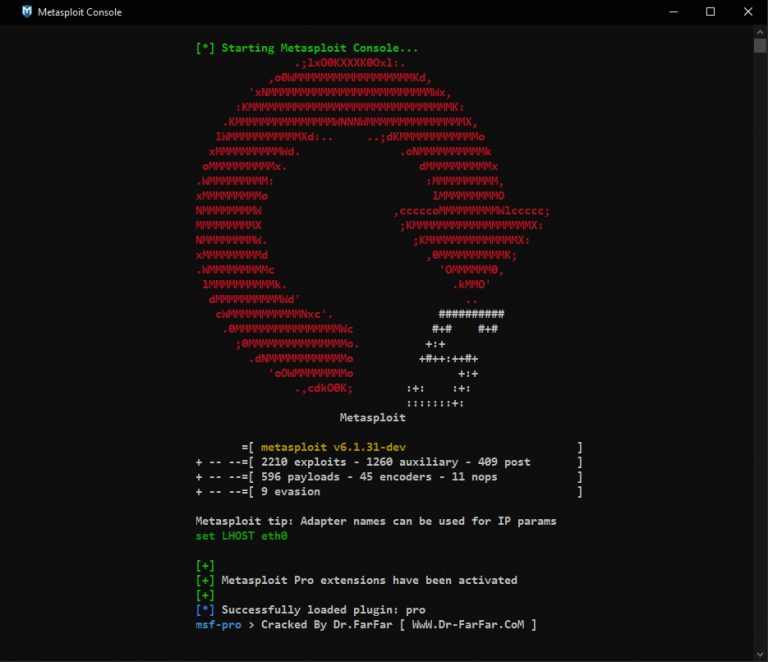768x662 pixels.
Task: Close the Metasploit Console window
Action: 748,12
